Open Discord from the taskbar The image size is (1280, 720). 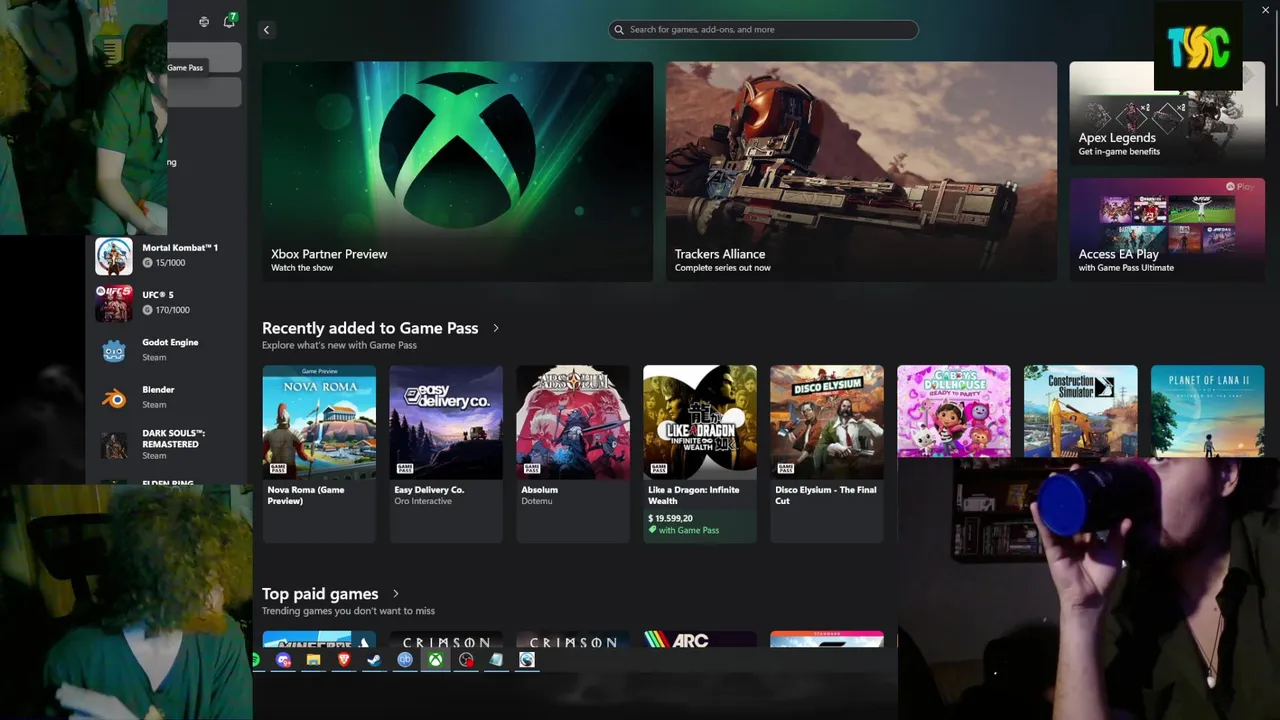pyautogui.click(x=284, y=660)
